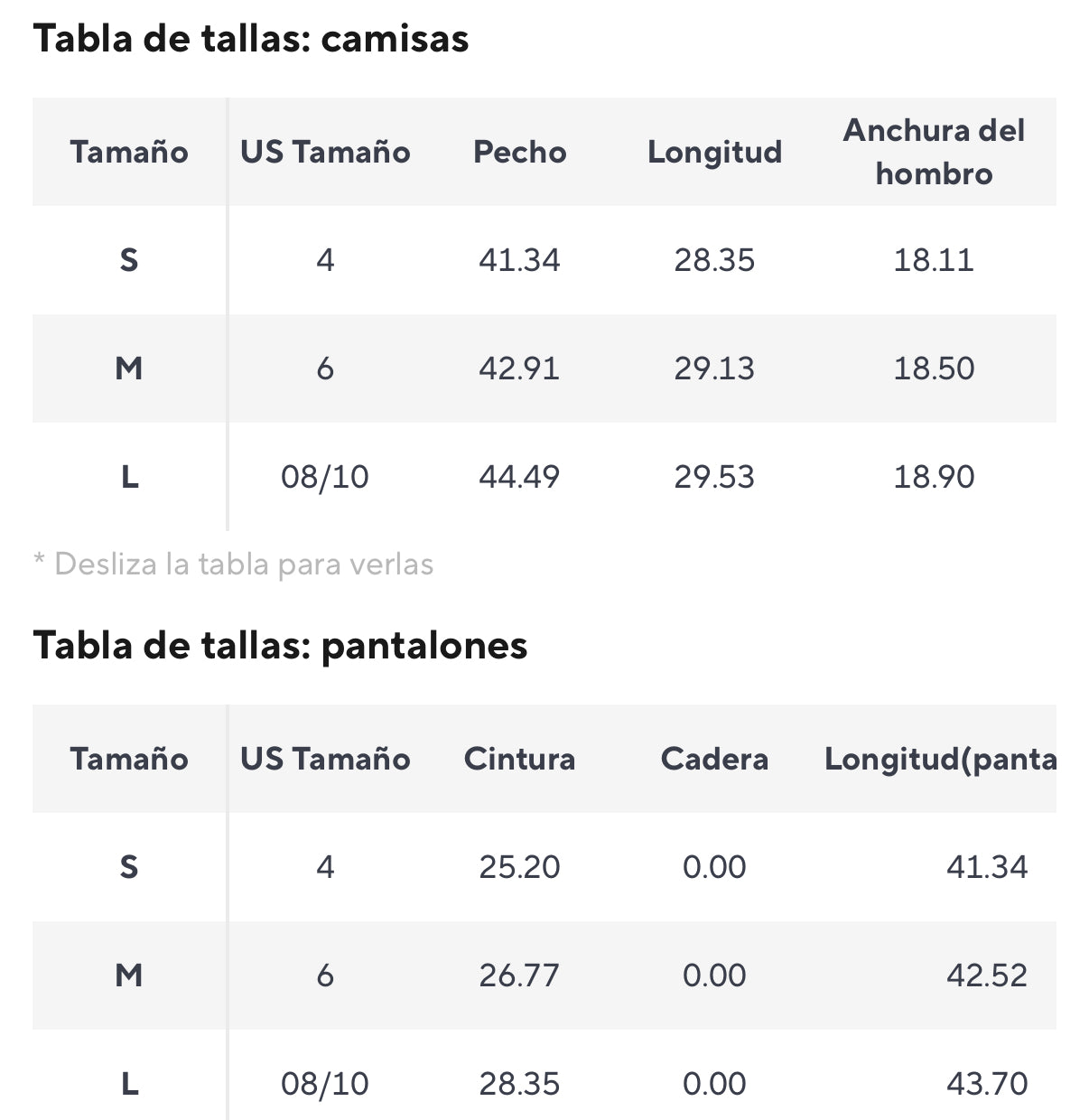Select the Tamaño header in camisas table
1089x1120 pixels.
(129, 152)
